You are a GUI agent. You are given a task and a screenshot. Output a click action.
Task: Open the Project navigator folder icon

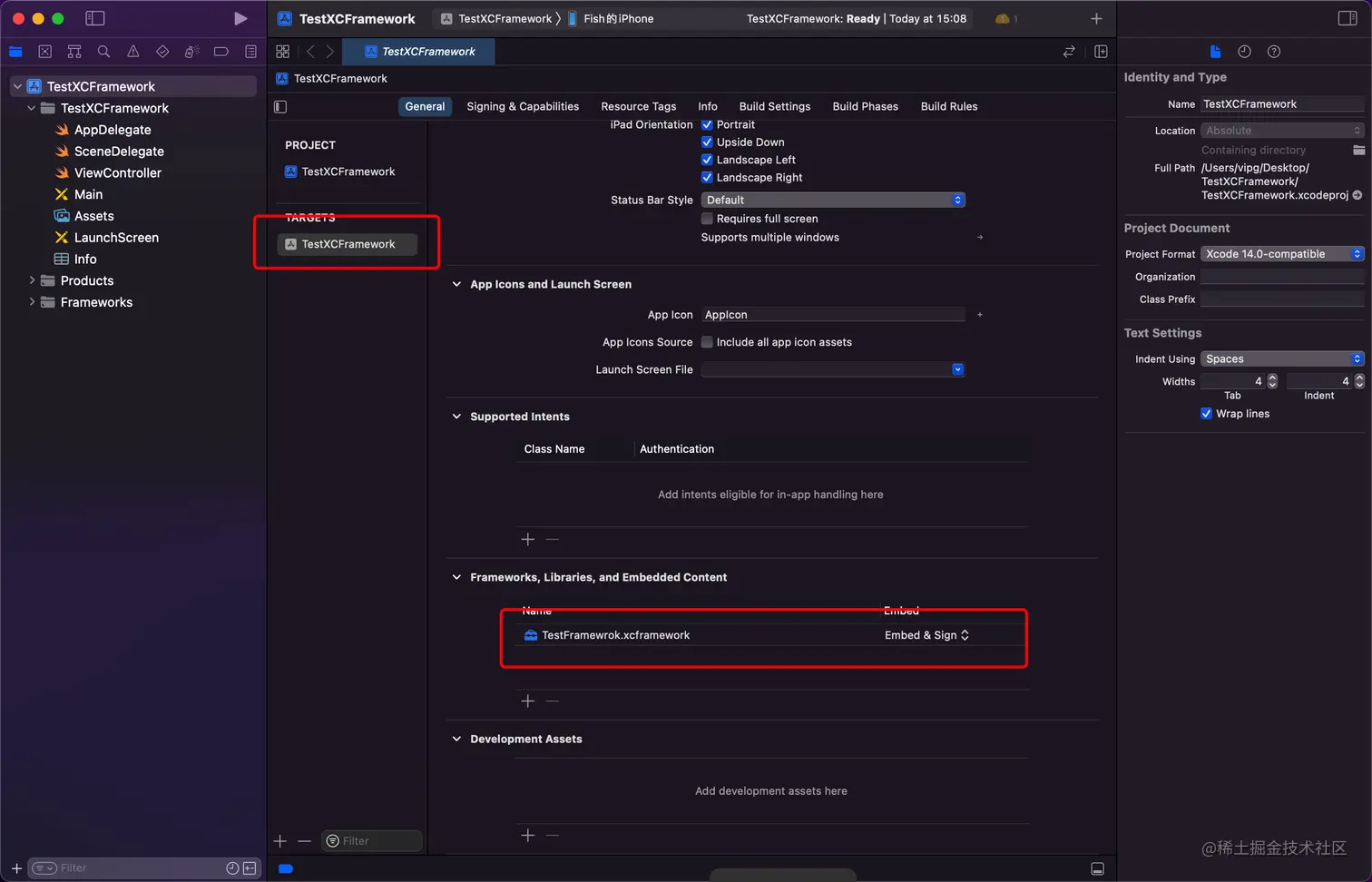[15, 52]
